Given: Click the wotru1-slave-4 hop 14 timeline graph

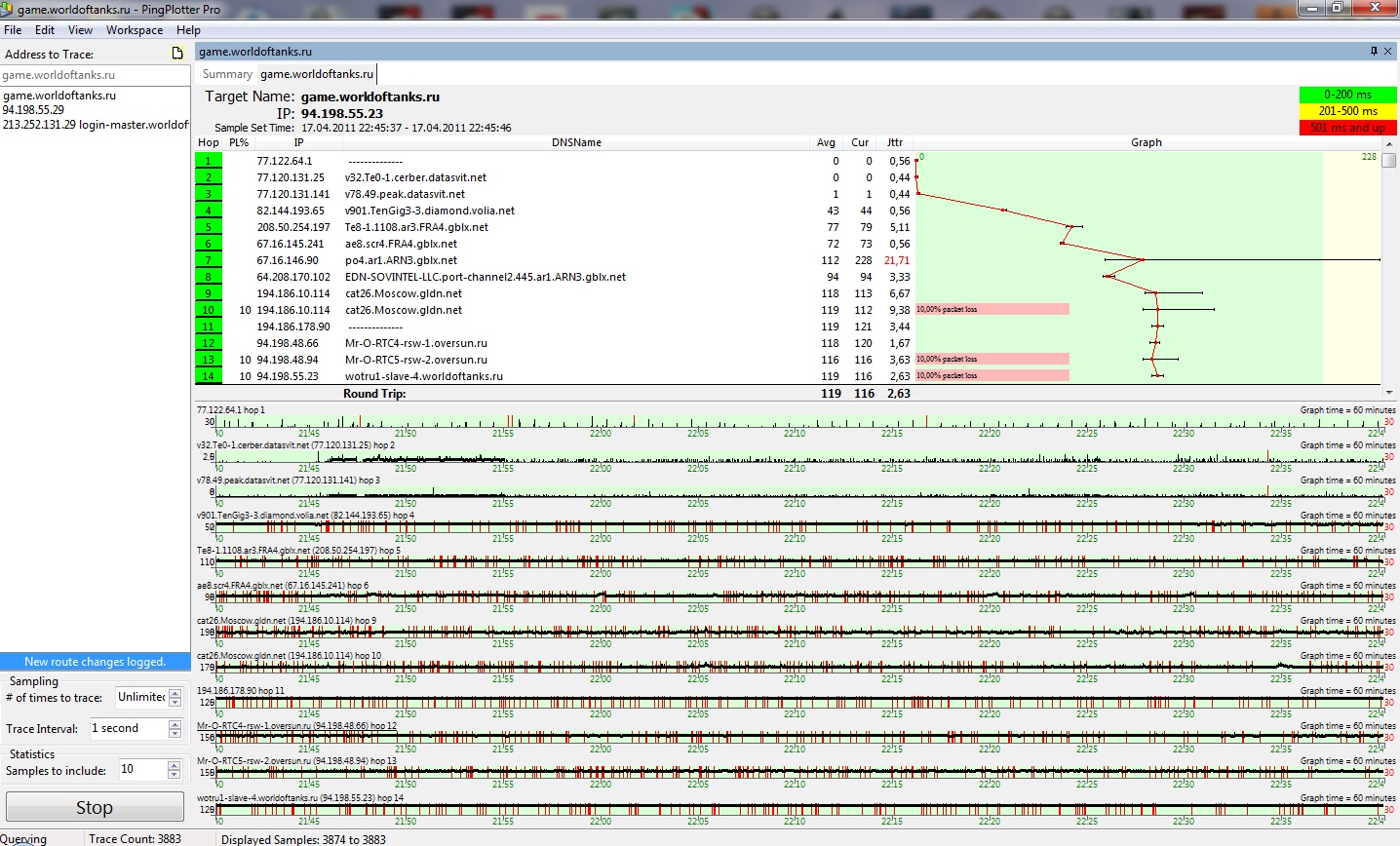Looking at the screenshot, I should [799, 809].
